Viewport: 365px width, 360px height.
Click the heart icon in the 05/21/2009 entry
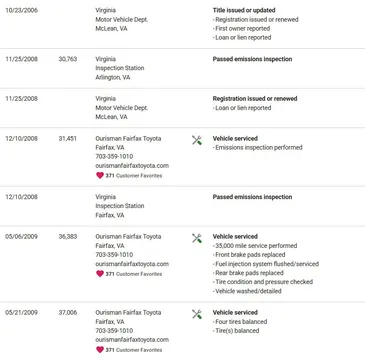[x=100, y=350]
